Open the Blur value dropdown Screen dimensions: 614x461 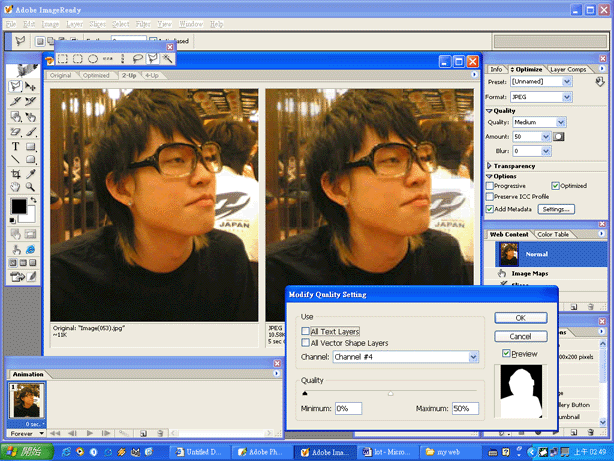(x=546, y=151)
